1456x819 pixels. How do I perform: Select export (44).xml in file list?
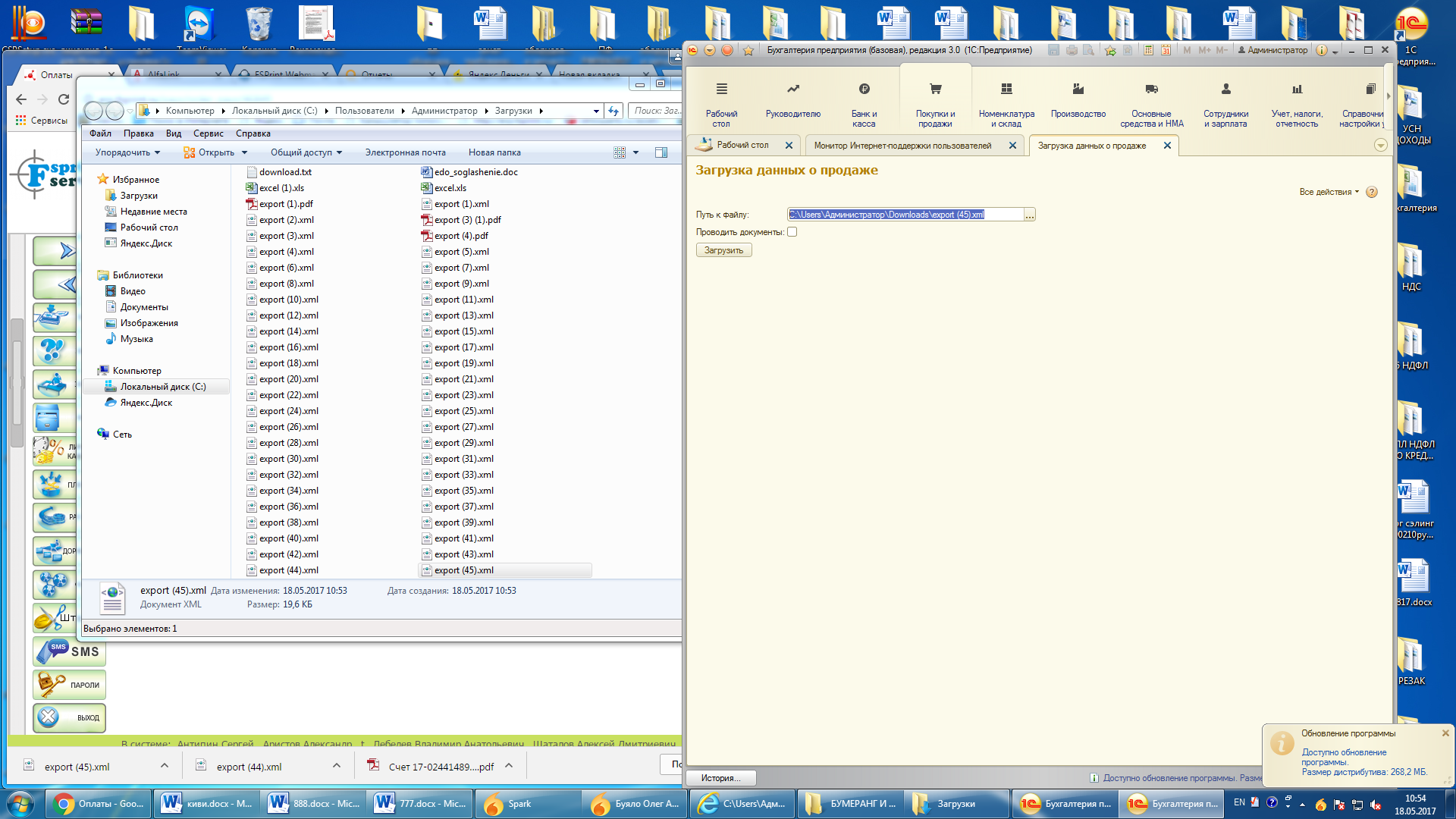coord(288,570)
